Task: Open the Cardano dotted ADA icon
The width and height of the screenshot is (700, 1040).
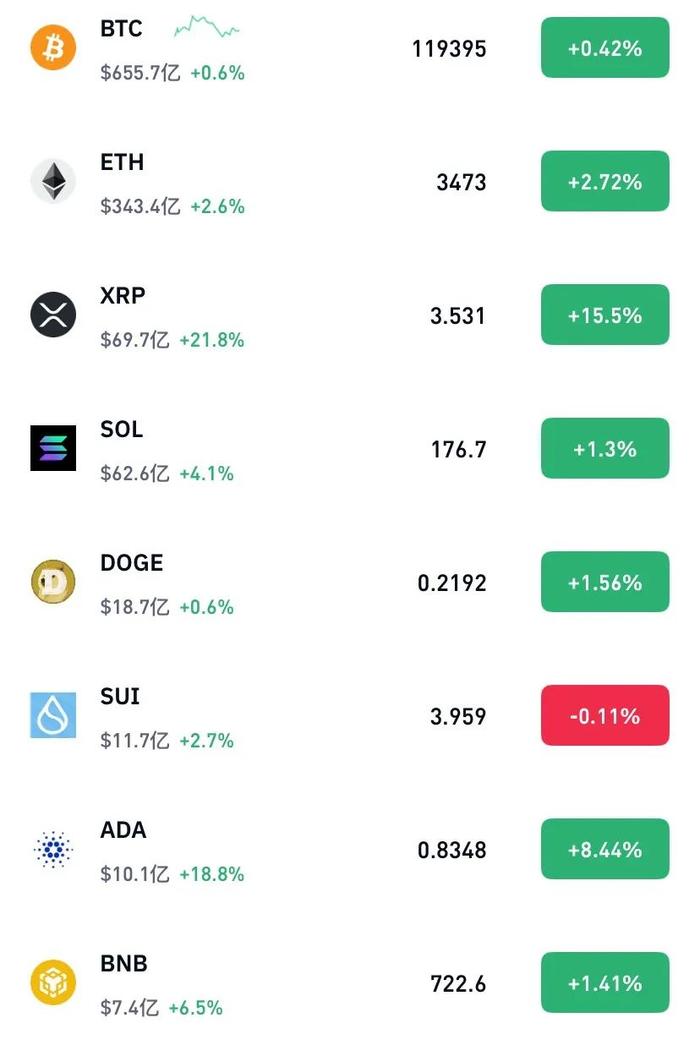Action: 53,849
